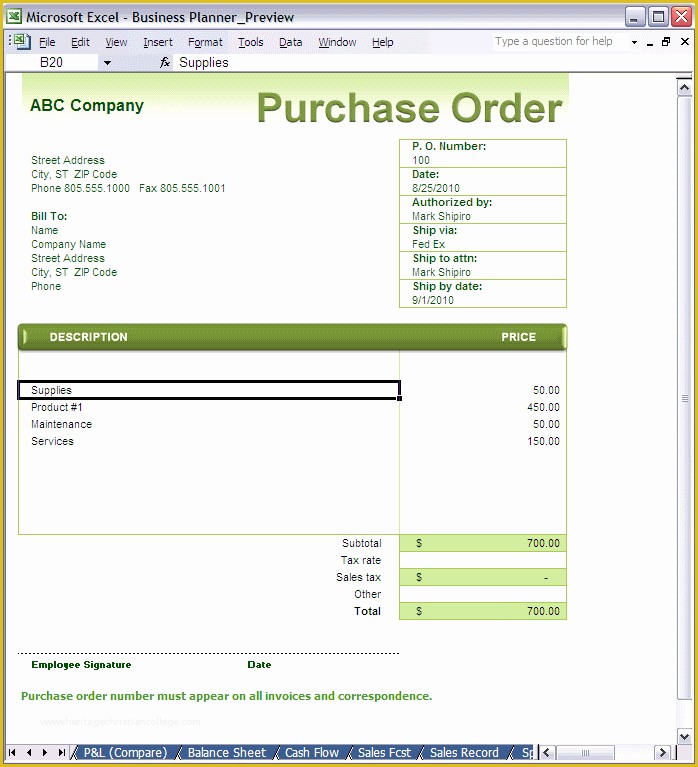
Task: Close the workbook document window
Action: 685,42
